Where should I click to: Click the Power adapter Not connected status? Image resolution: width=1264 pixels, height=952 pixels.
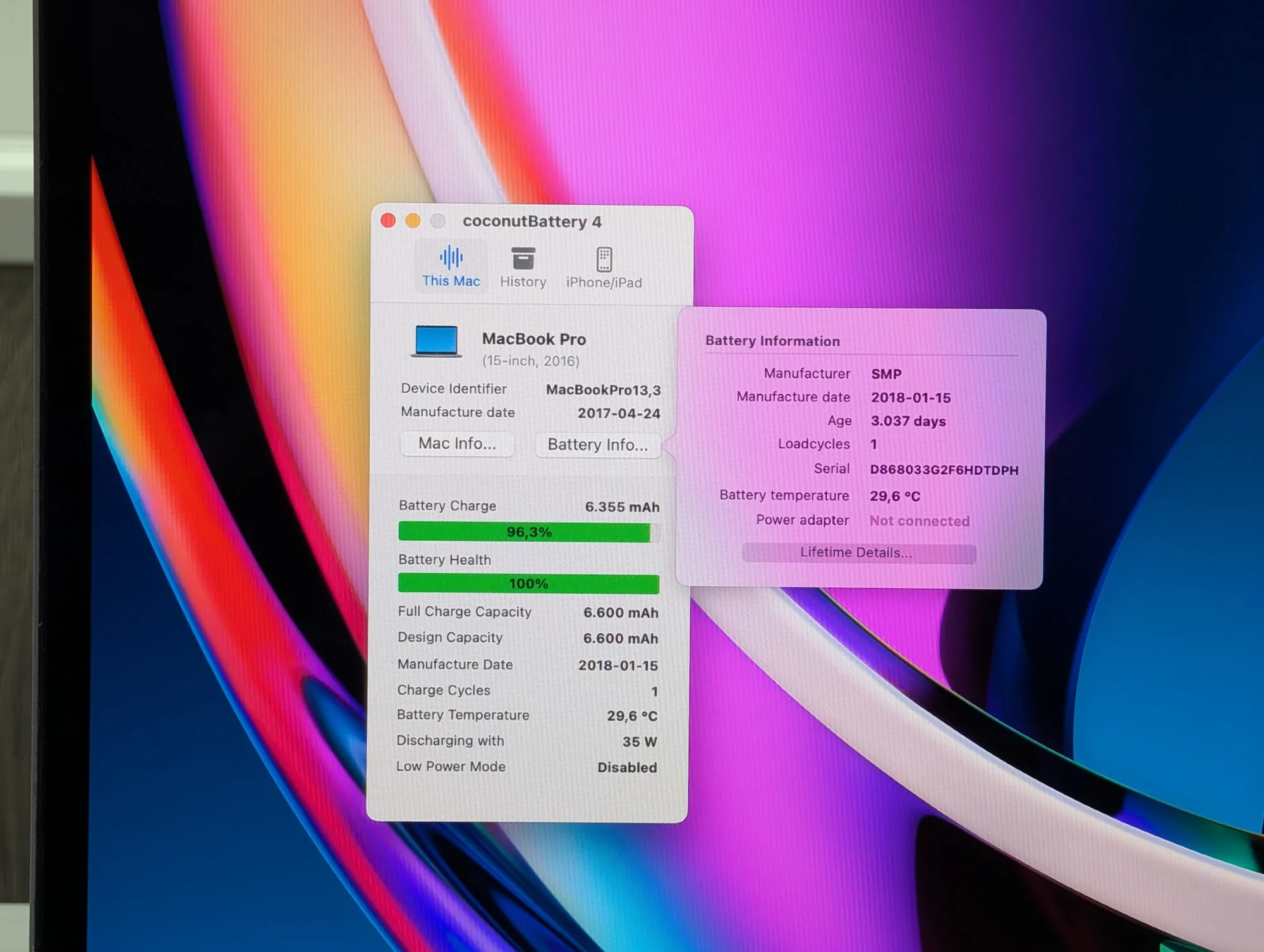pyautogui.click(x=920, y=522)
